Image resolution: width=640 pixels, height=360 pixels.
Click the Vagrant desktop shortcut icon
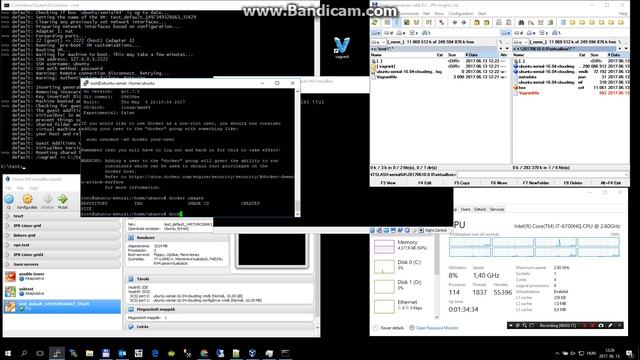coord(342,47)
